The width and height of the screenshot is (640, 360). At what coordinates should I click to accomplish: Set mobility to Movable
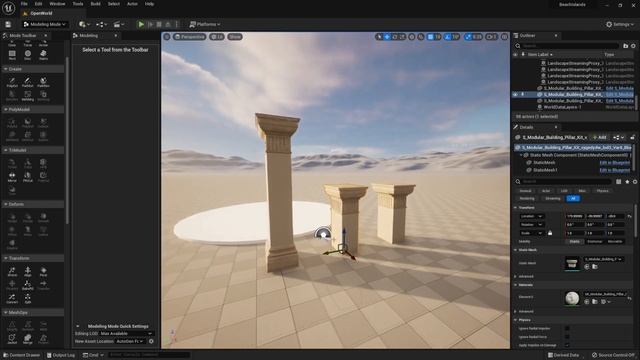tap(615, 241)
